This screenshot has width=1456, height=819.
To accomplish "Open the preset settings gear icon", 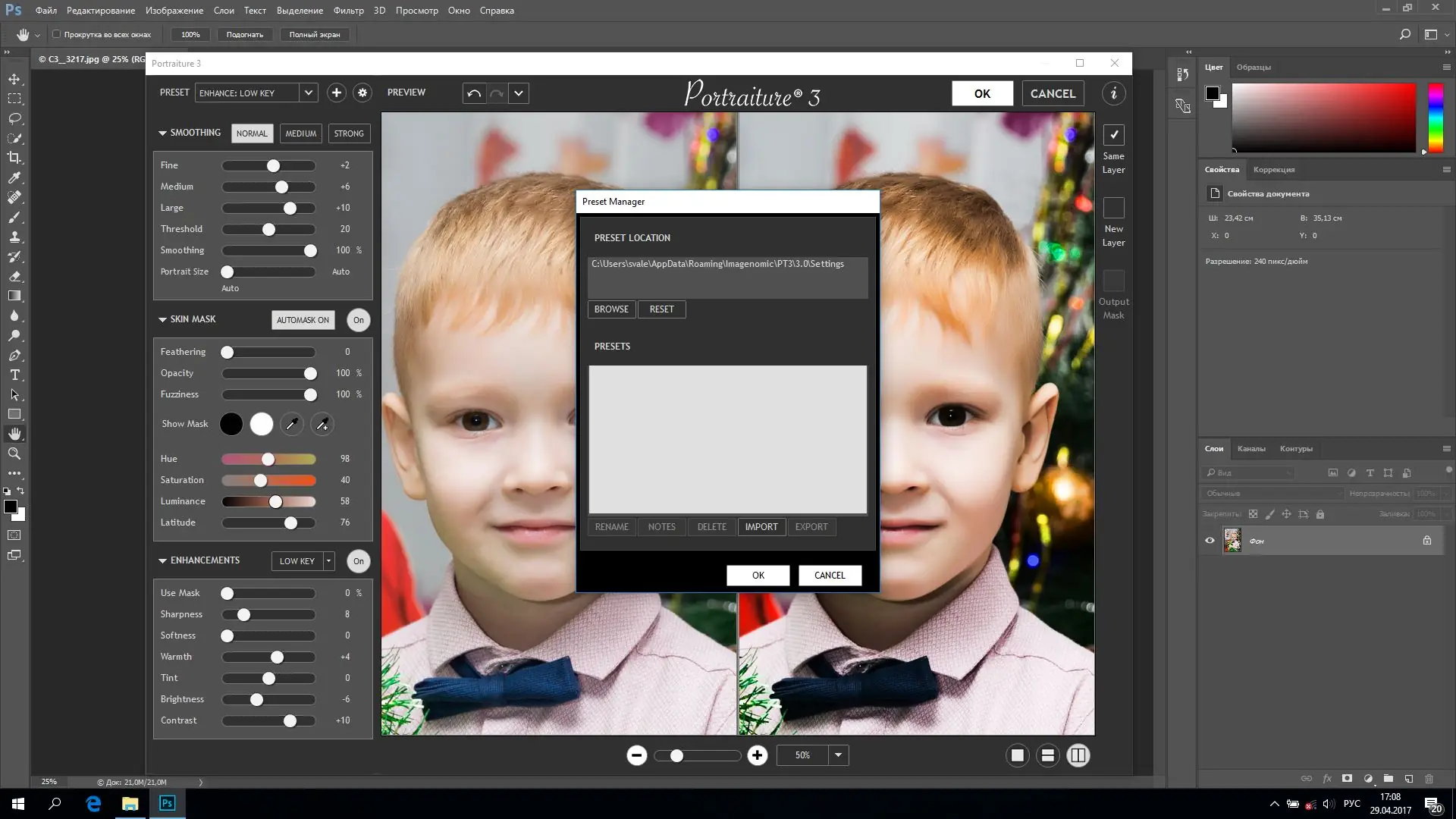I will point(362,93).
